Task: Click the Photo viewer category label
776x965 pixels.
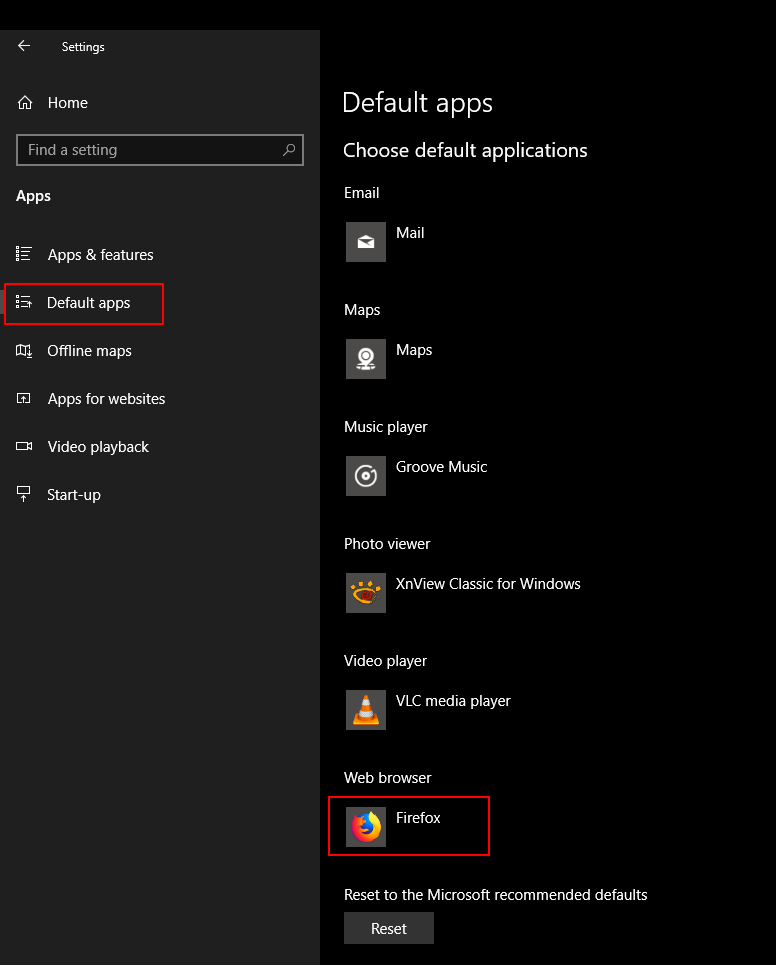Action: pos(387,544)
